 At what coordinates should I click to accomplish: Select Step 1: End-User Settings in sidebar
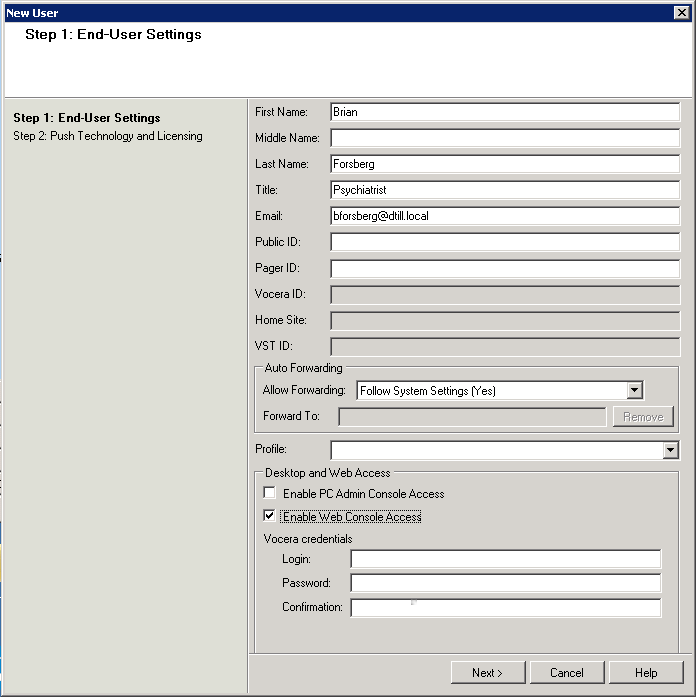coord(87,118)
